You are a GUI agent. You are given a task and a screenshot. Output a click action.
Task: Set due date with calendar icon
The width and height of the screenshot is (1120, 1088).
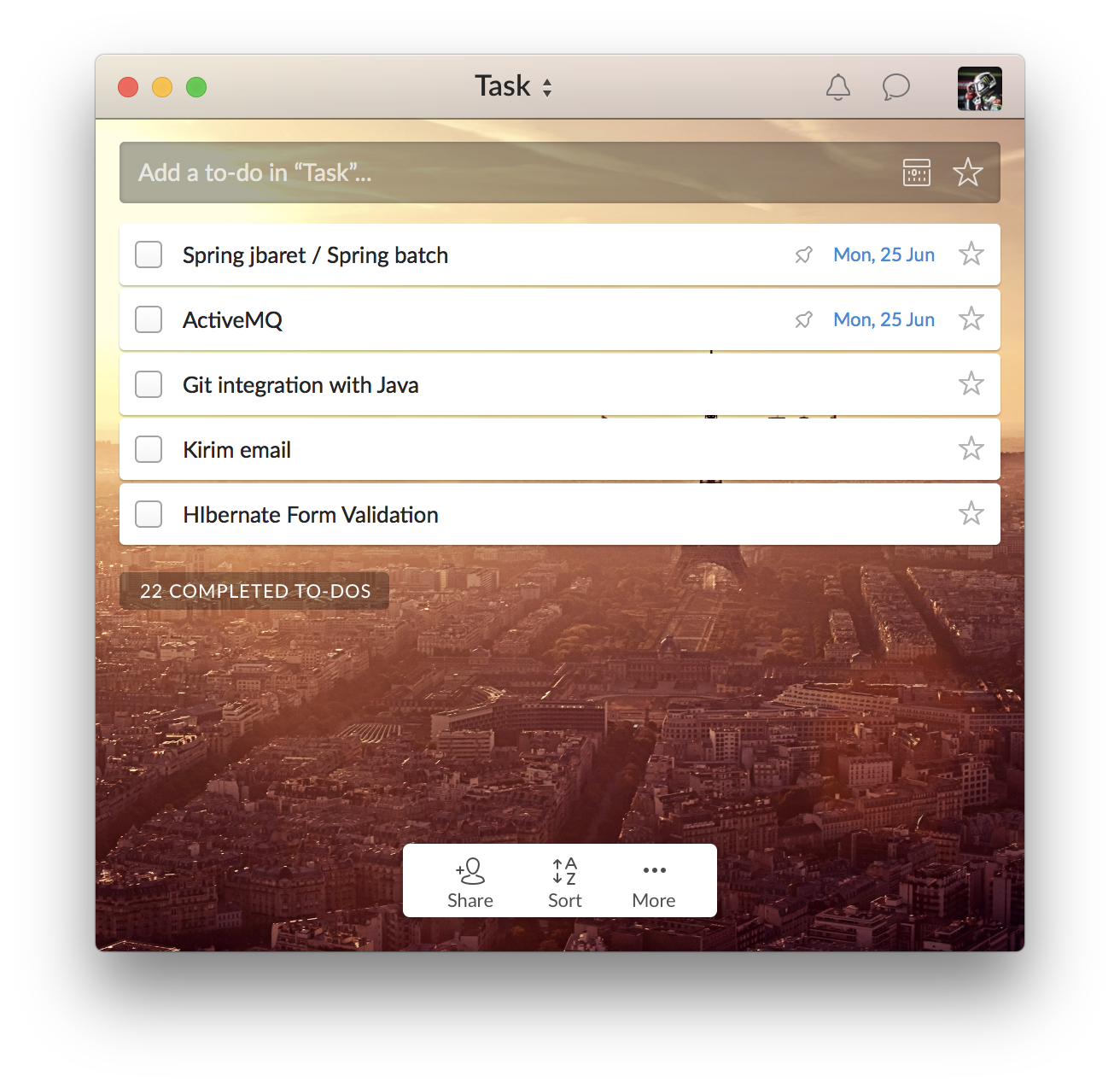(917, 173)
